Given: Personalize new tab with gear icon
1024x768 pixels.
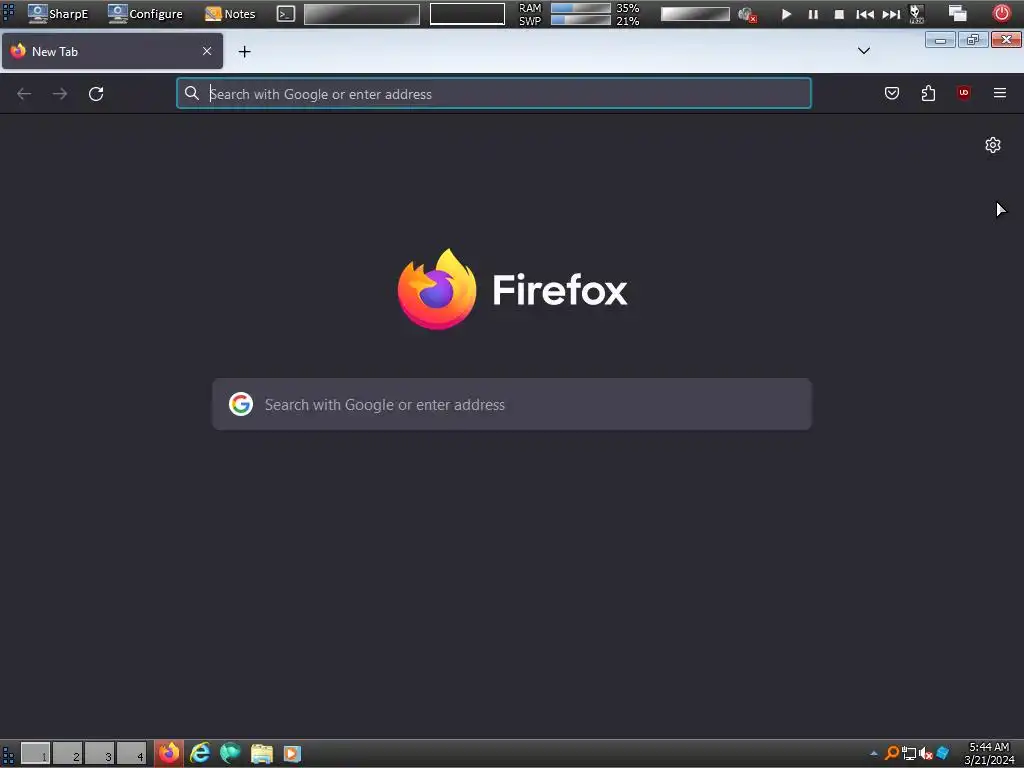Looking at the screenshot, I should [x=993, y=145].
